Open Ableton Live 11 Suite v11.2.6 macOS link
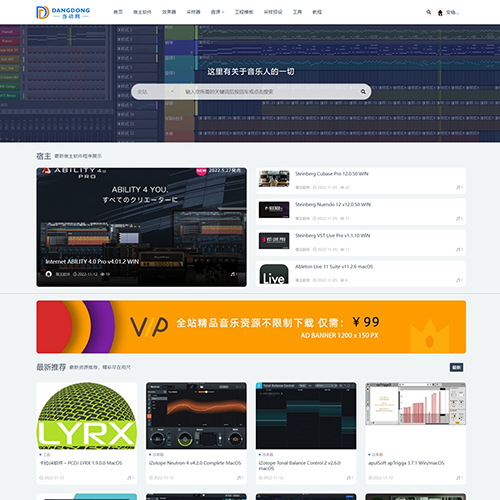 coord(334,267)
